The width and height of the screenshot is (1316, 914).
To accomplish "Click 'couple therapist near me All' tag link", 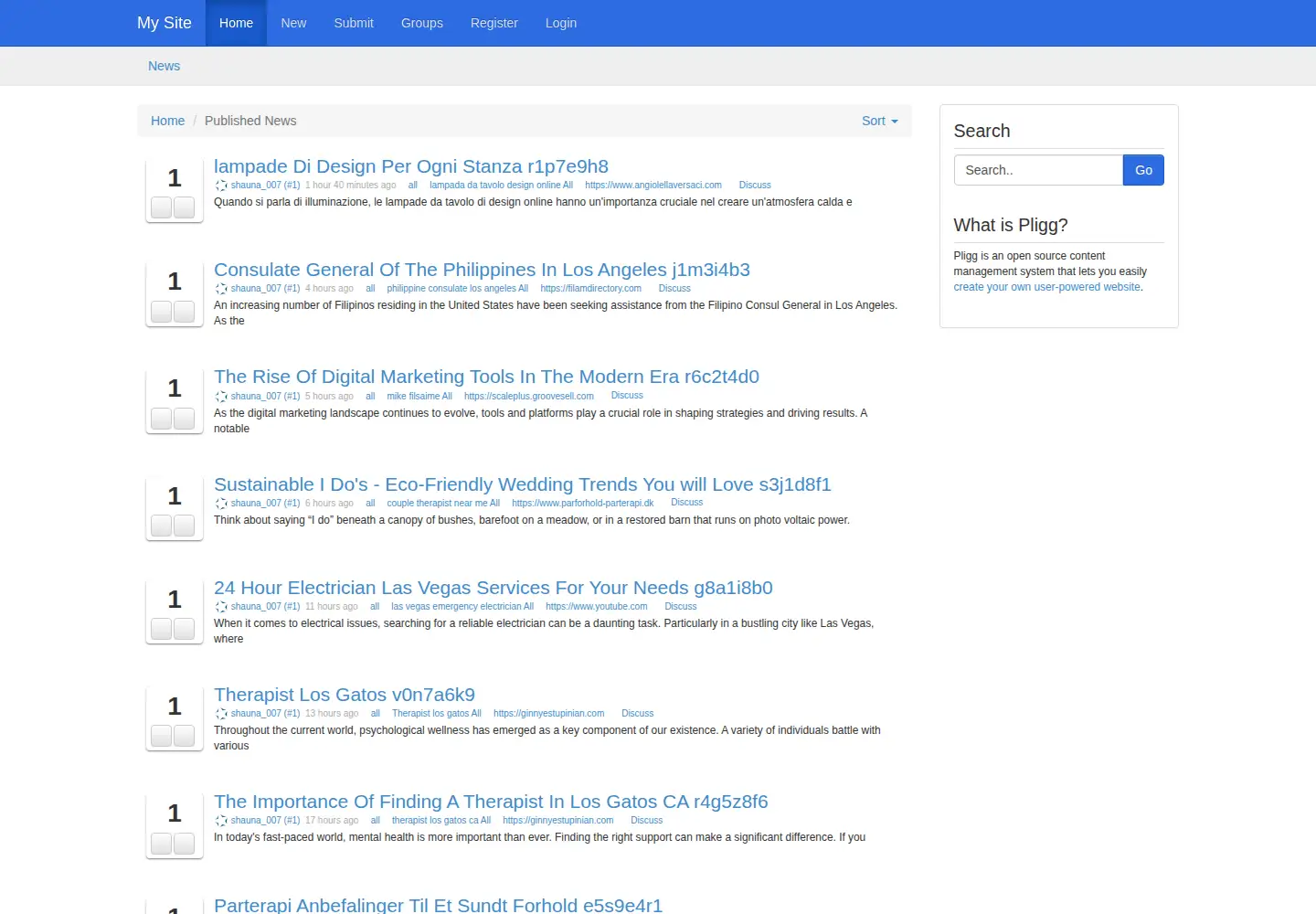I will 443,504.
